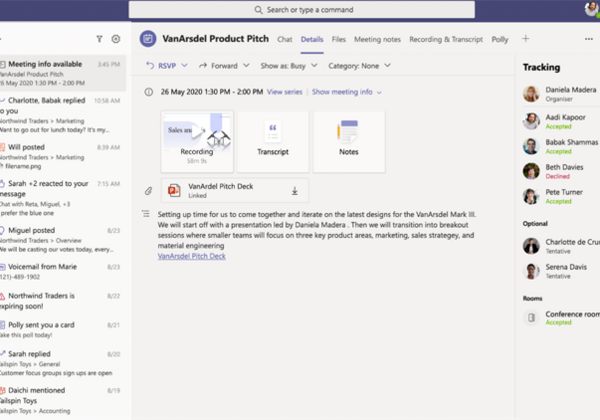Click Beth Davies's avatar
Screen dimensions: 600x420
531,171
